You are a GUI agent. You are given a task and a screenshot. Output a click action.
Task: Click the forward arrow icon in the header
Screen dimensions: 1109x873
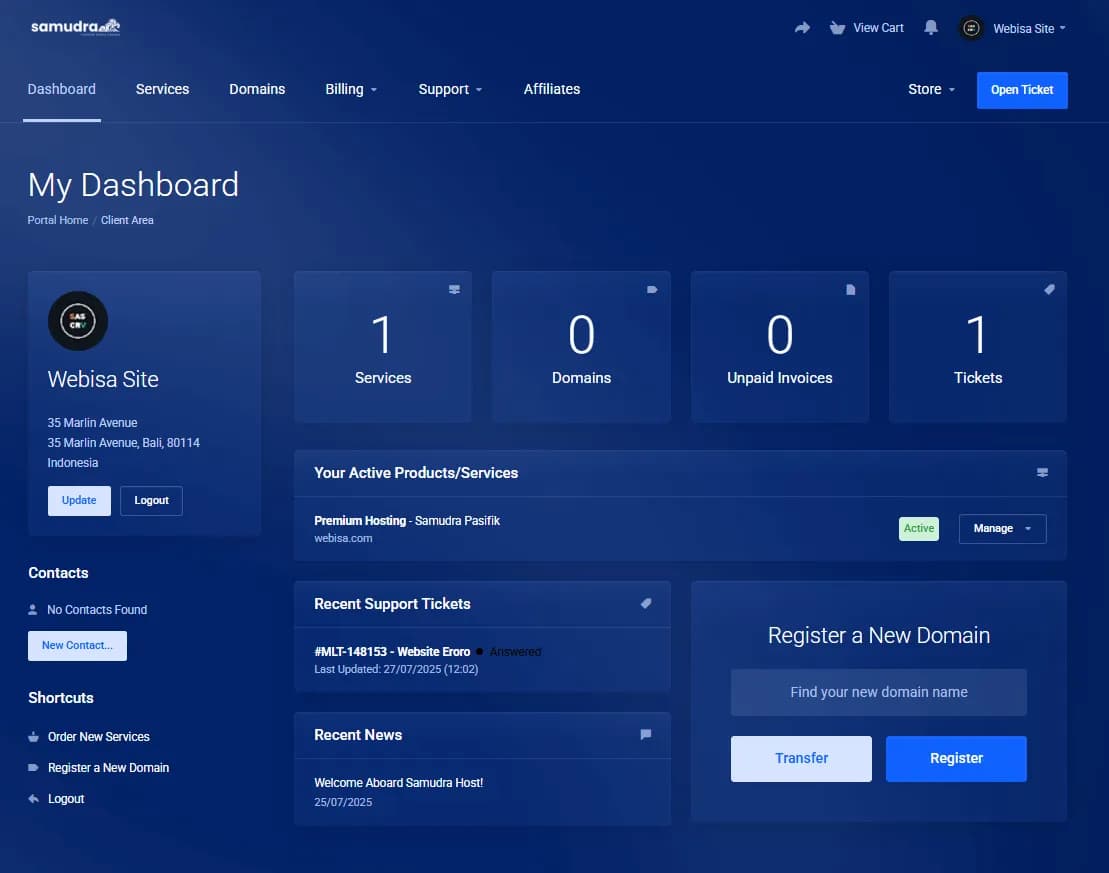click(802, 27)
